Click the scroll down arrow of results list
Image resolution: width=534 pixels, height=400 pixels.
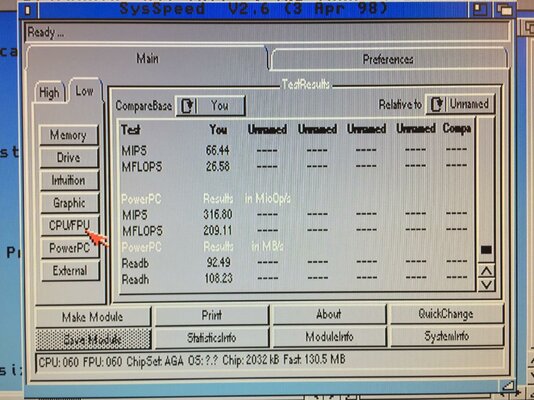tap(486, 285)
